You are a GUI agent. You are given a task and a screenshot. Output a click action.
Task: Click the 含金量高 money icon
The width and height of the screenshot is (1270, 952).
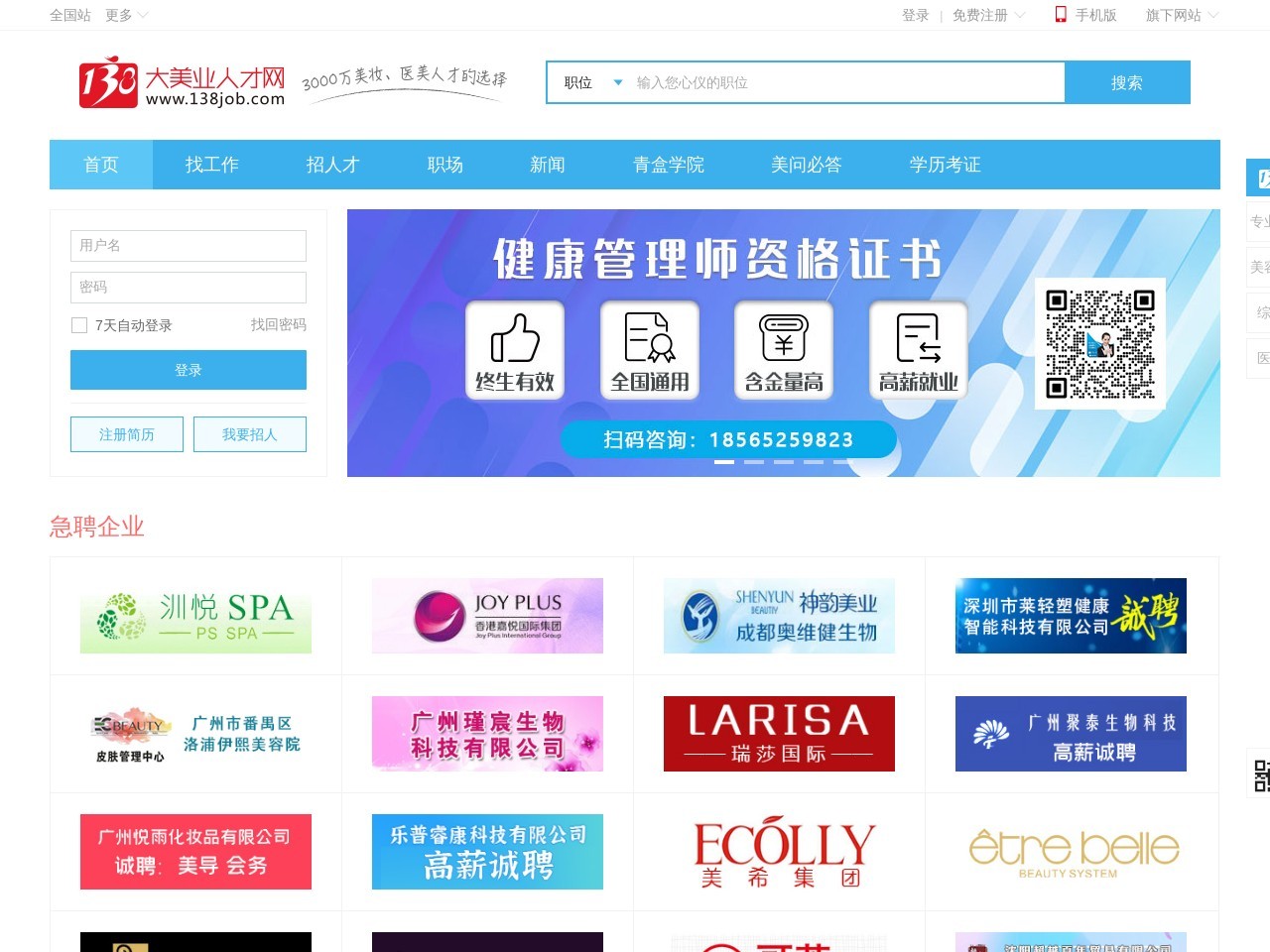pos(784,339)
